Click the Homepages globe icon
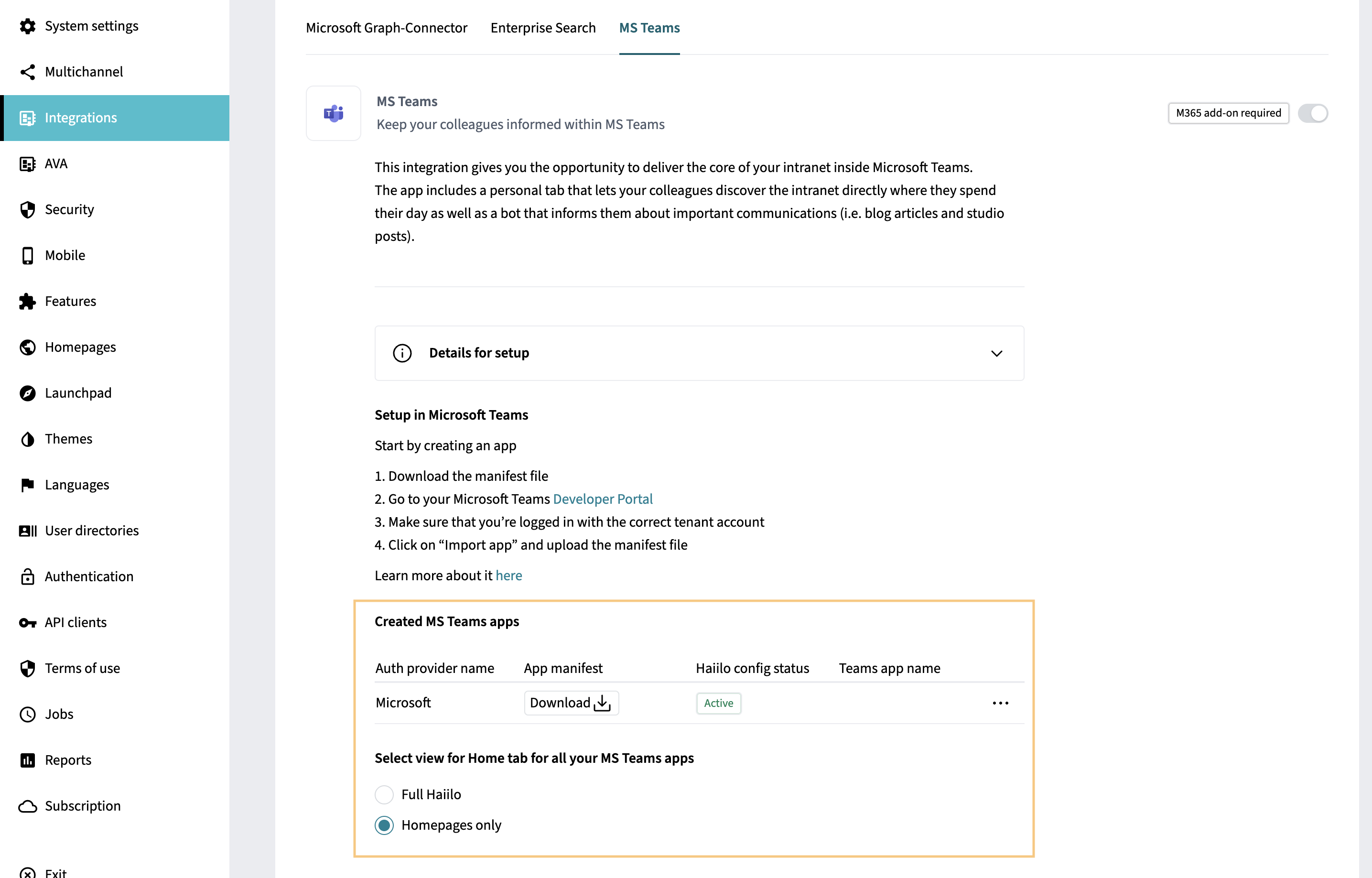The width and height of the screenshot is (1372, 878). 27,347
